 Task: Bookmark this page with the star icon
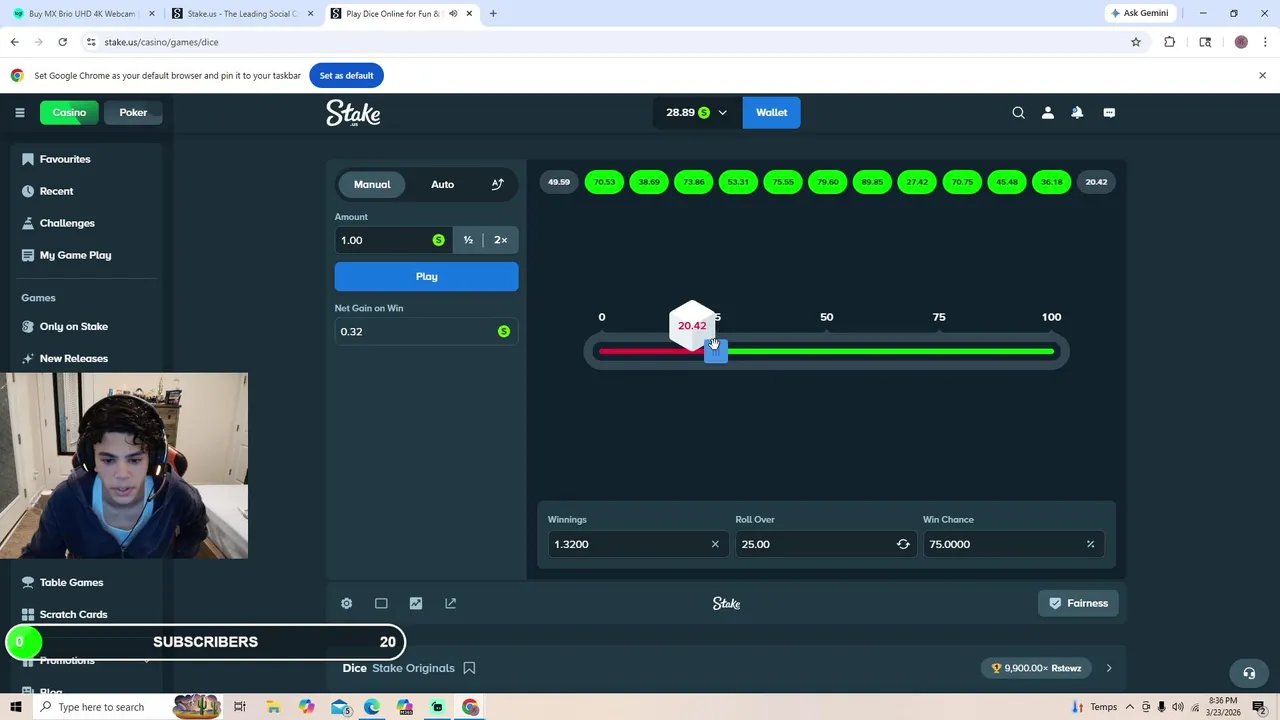[x=1136, y=42]
